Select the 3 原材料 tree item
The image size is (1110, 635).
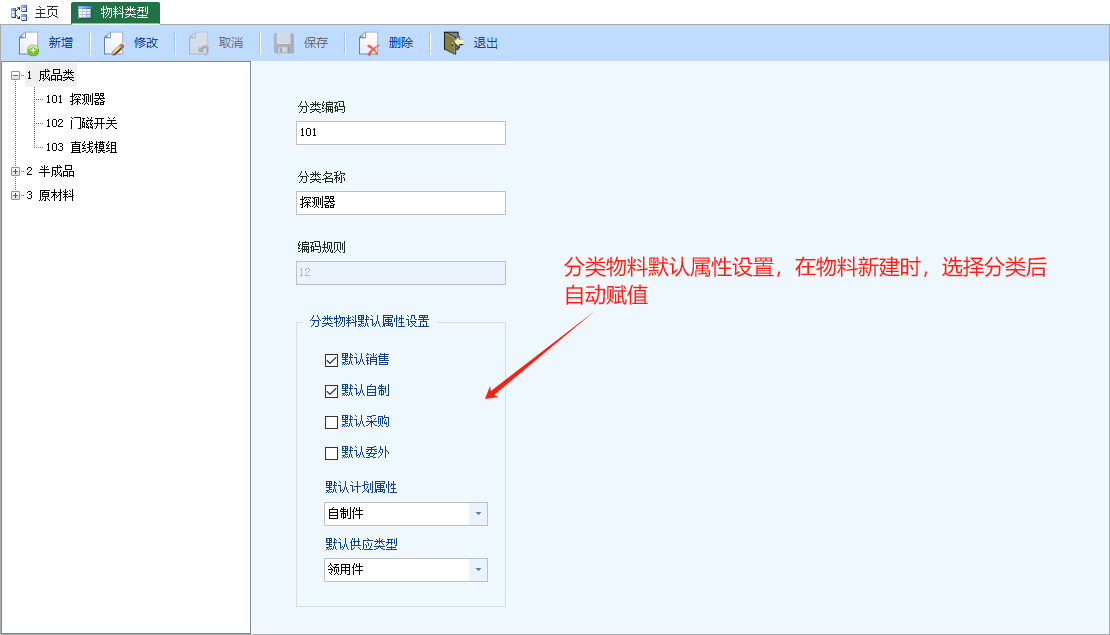click(x=51, y=195)
